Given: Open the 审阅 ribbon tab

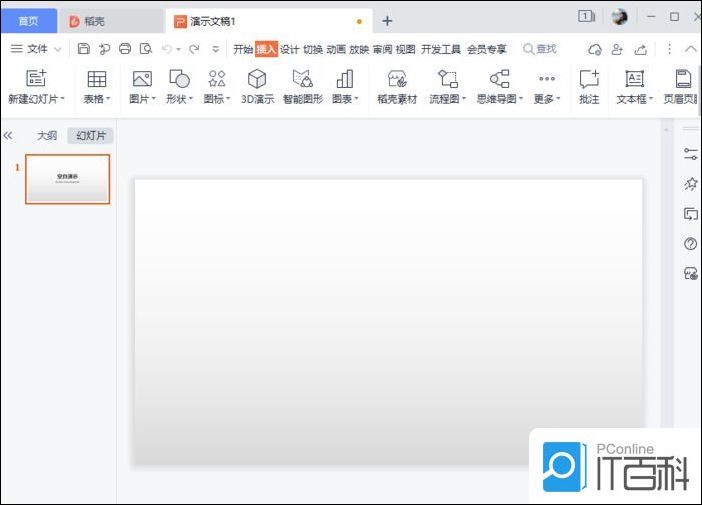Looking at the screenshot, I should 382,49.
